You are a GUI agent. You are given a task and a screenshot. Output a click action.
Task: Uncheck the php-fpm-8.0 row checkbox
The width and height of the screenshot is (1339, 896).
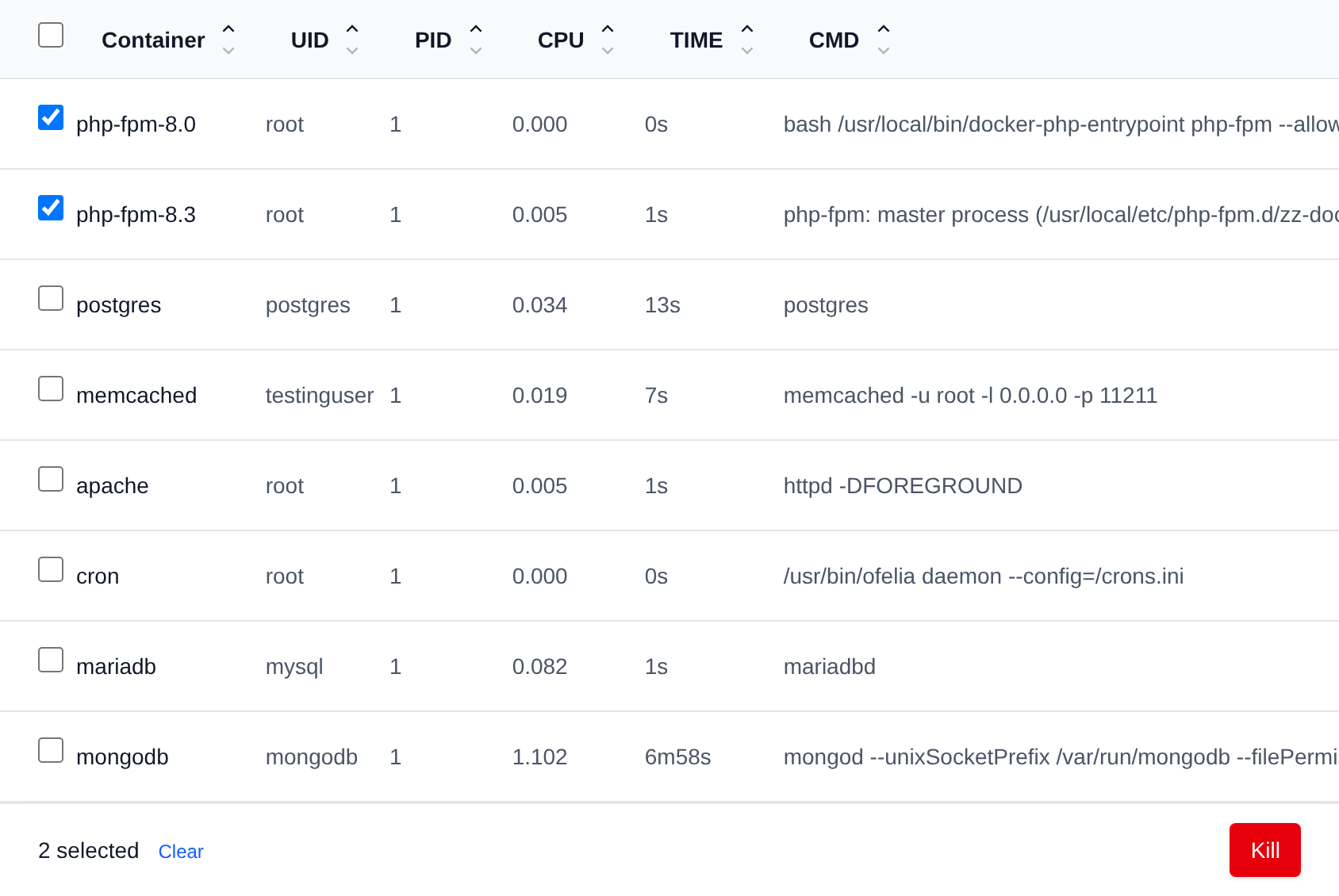(x=51, y=117)
